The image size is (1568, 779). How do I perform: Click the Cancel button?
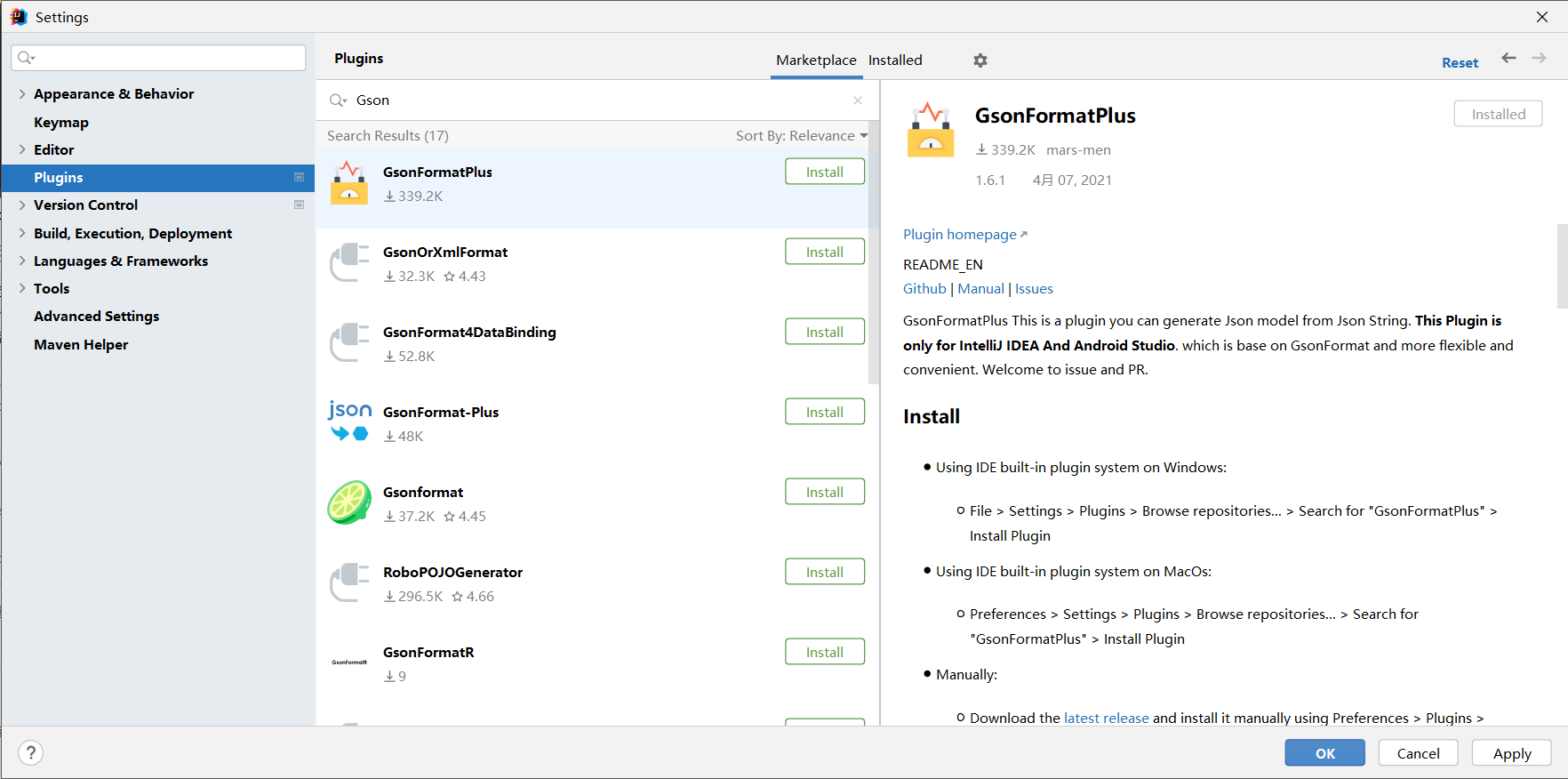point(1418,753)
